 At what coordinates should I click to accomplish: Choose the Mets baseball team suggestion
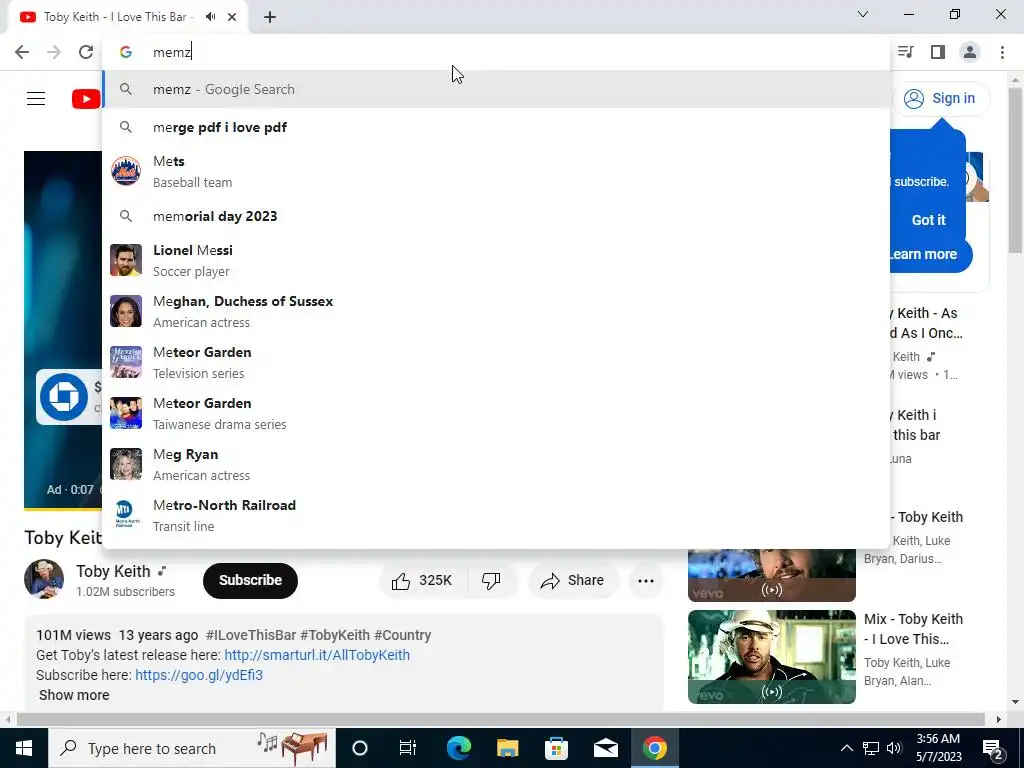(x=496, y=171)
